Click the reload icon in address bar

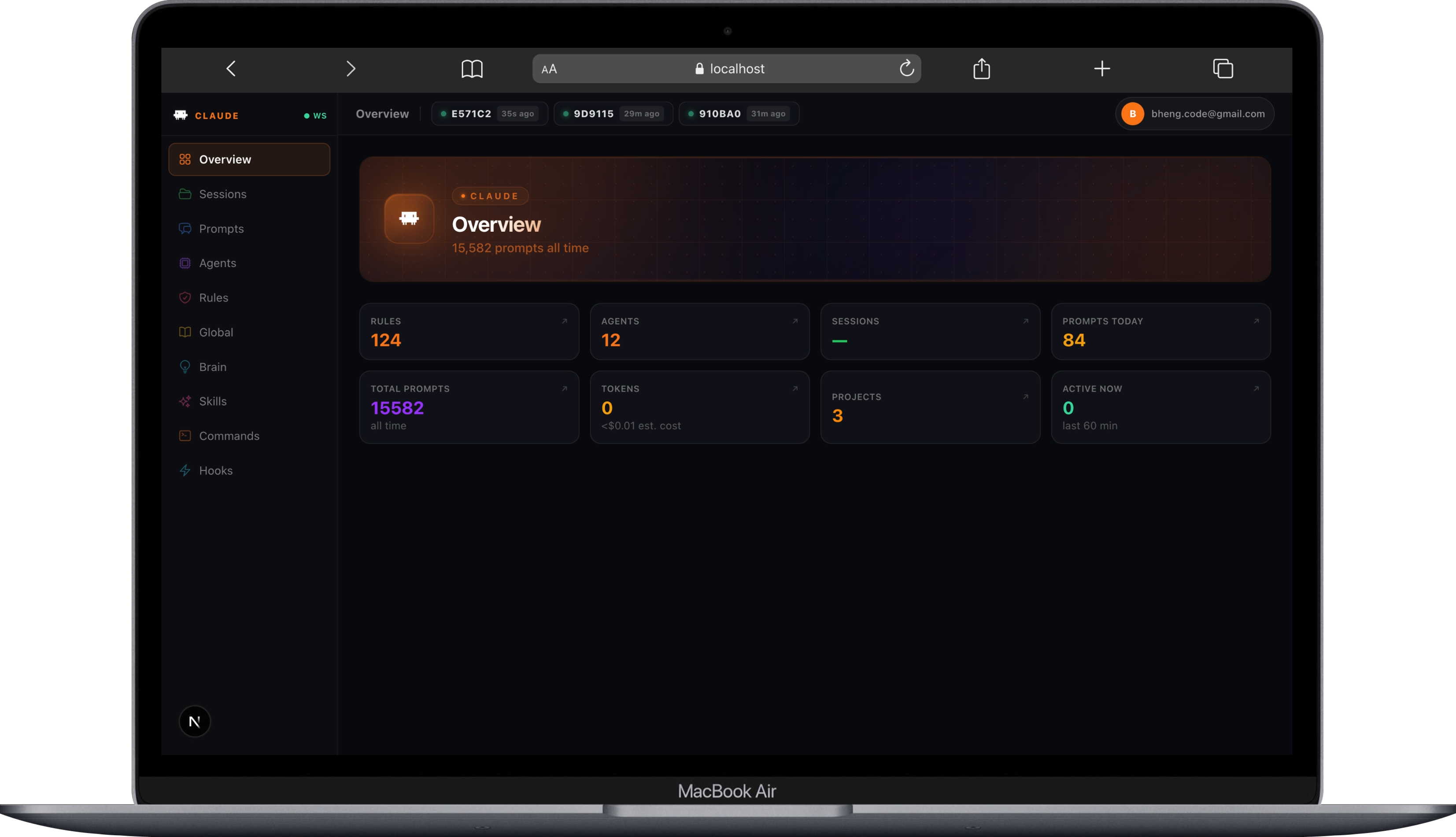tap(906, 68)
